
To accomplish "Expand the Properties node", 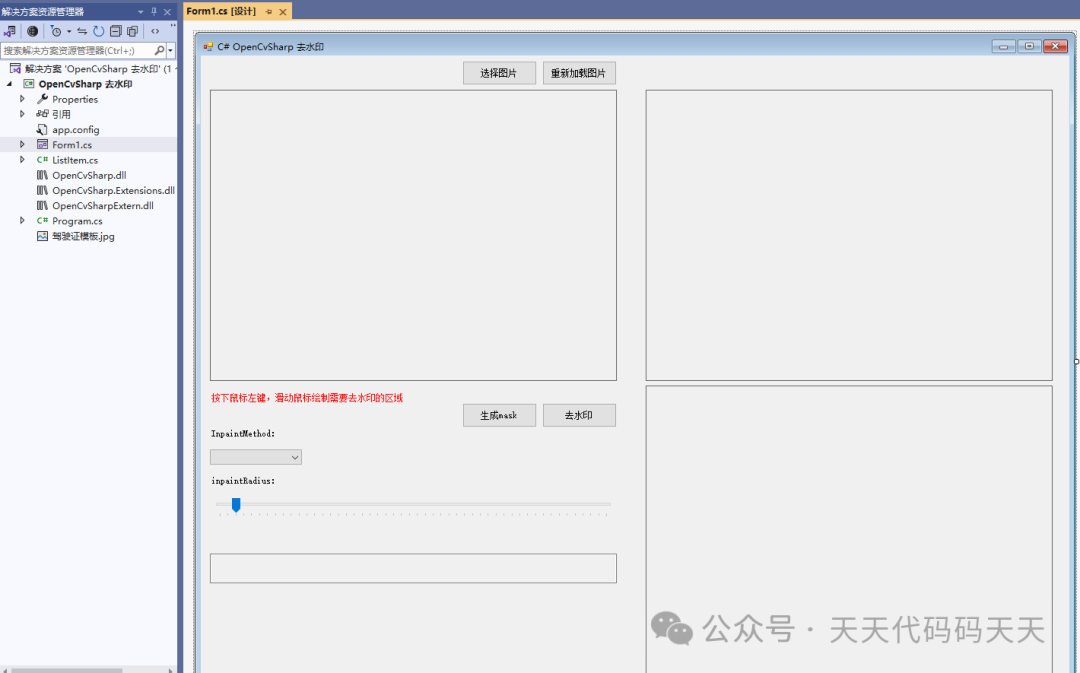I will pyautogui.click(x=22, y=99).
